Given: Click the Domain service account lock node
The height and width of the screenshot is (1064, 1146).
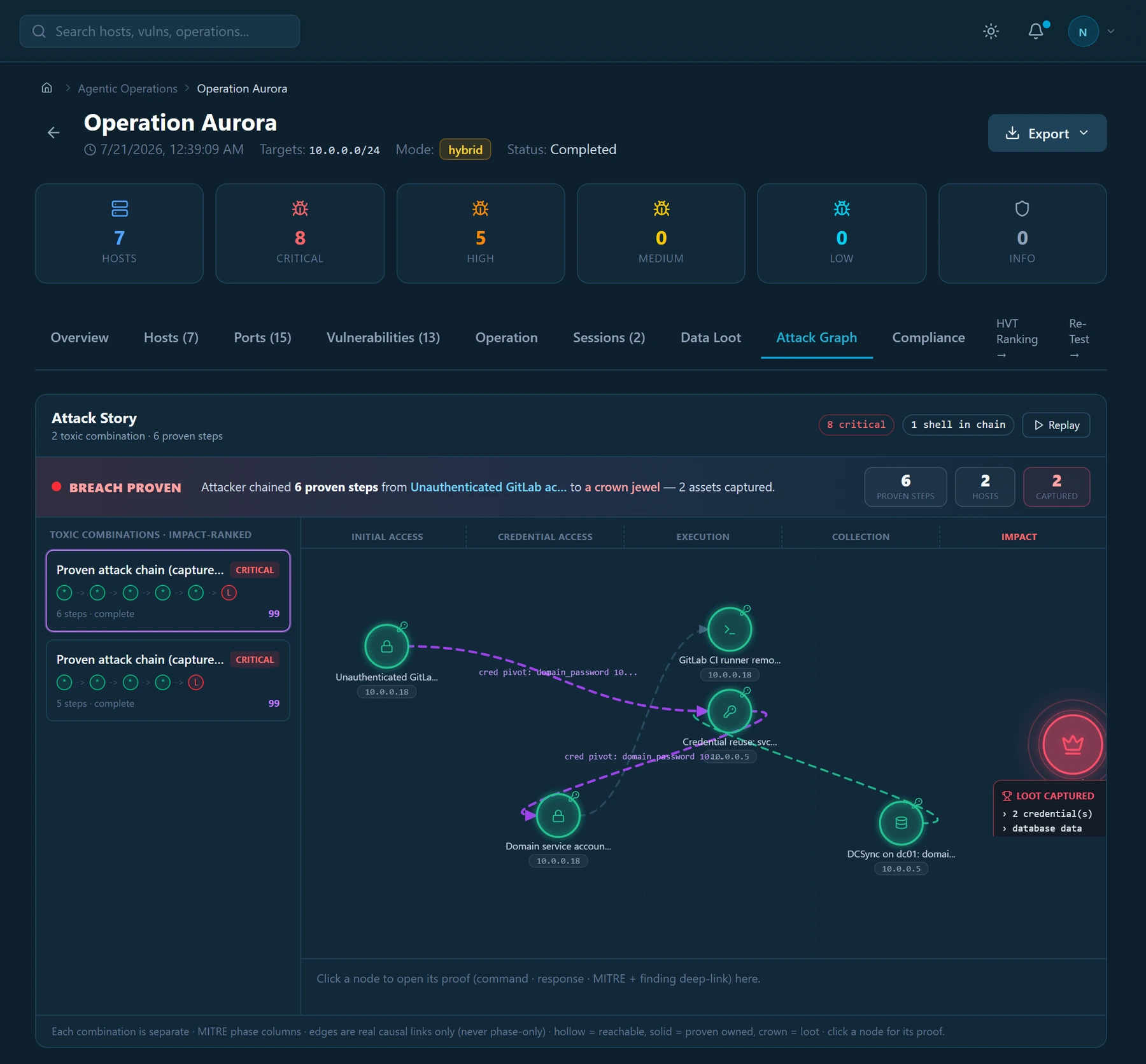Looking at the screenshot, I should [558, 816].
